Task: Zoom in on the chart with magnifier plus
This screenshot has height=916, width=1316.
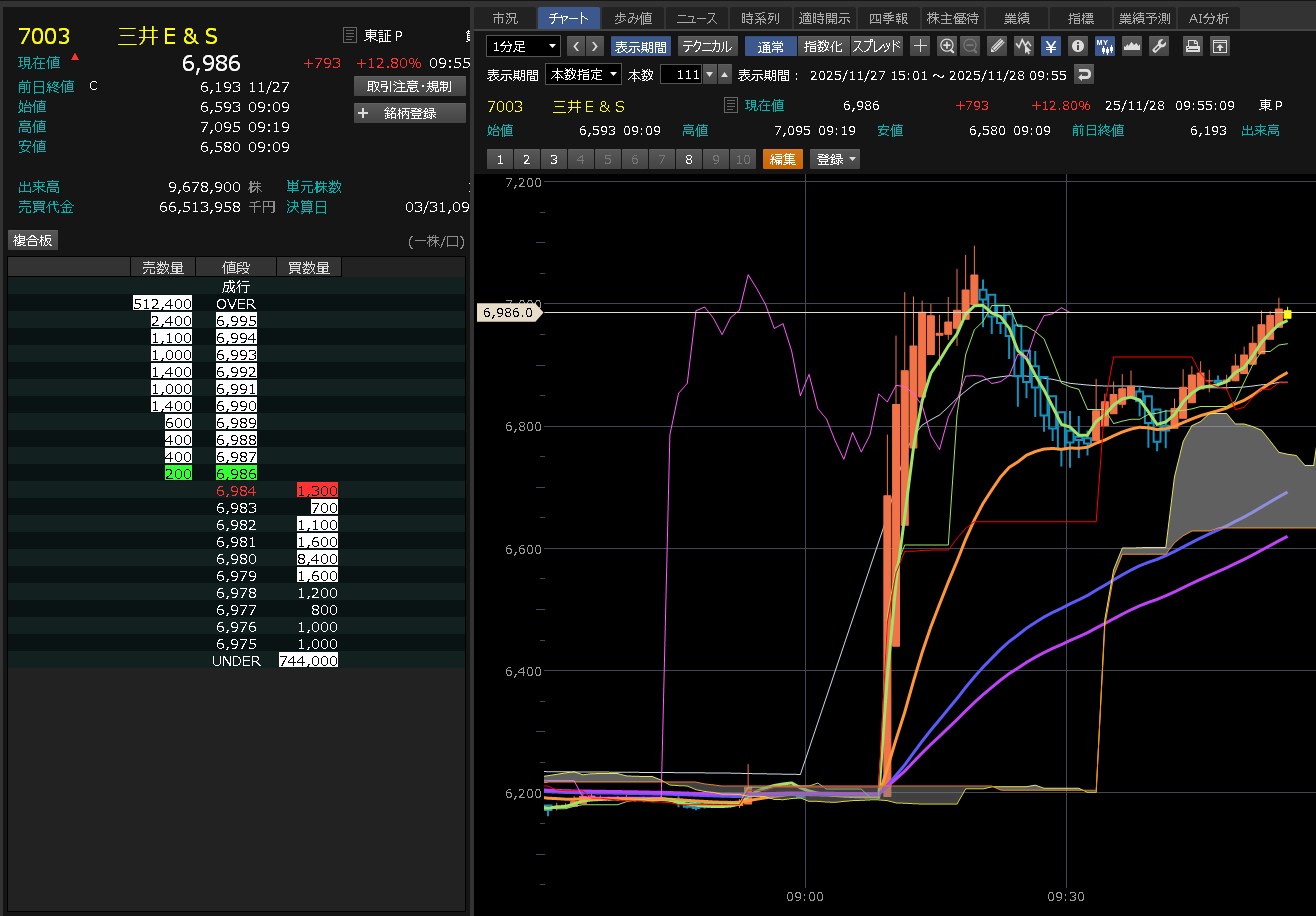Action: point(947,46)
